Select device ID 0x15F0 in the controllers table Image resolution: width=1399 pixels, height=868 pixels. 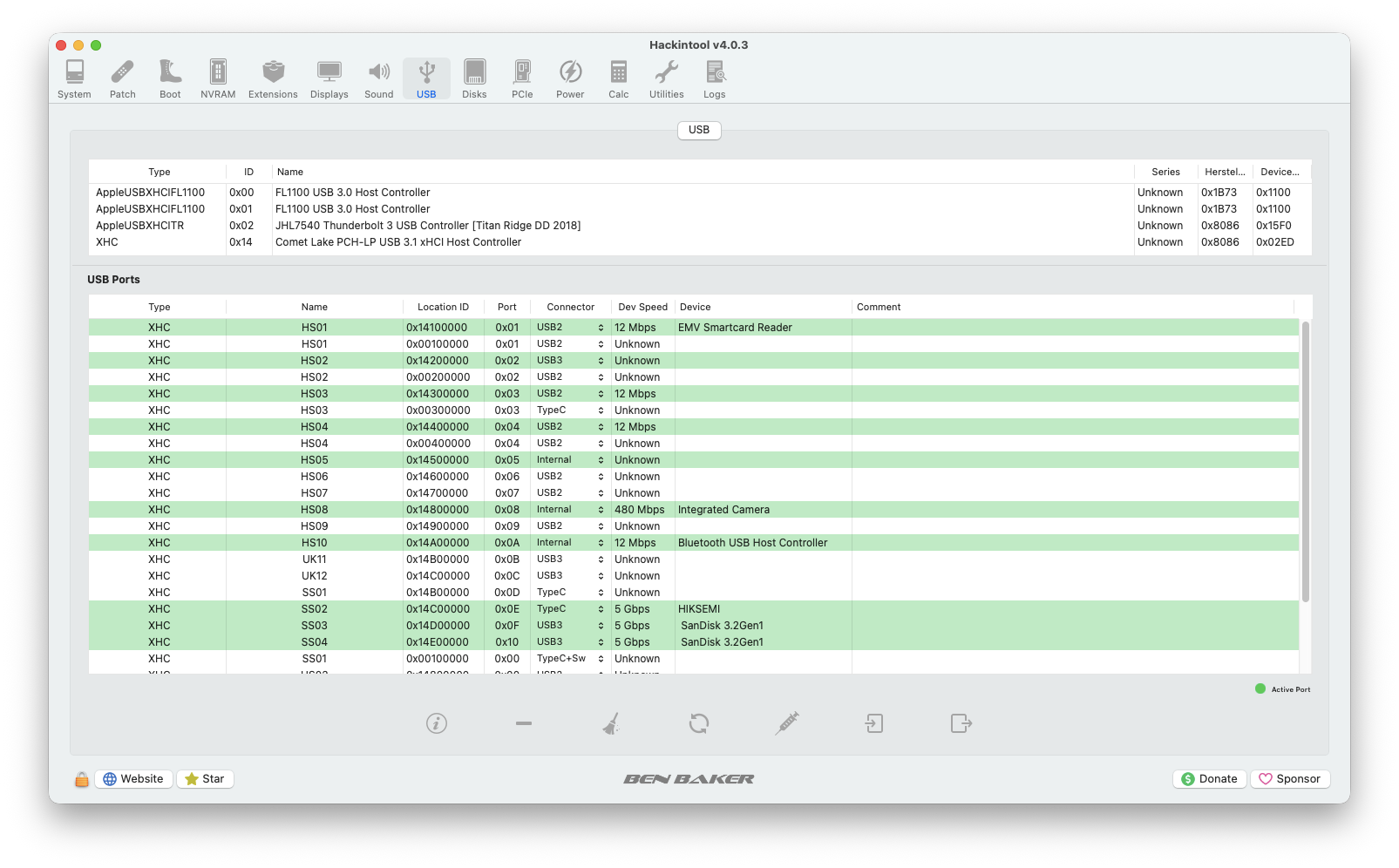click(1273, 226)
